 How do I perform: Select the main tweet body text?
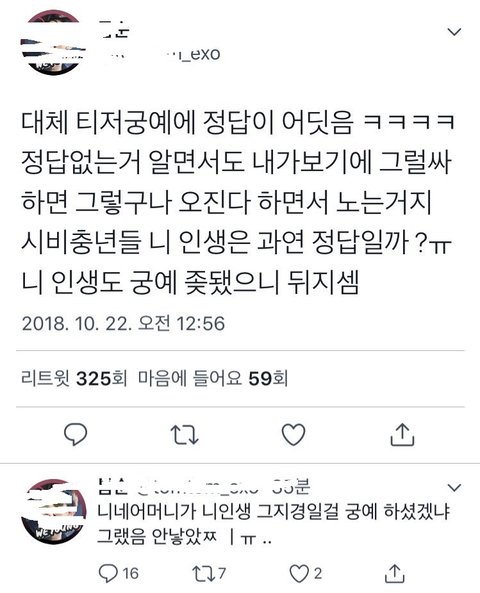236,202
